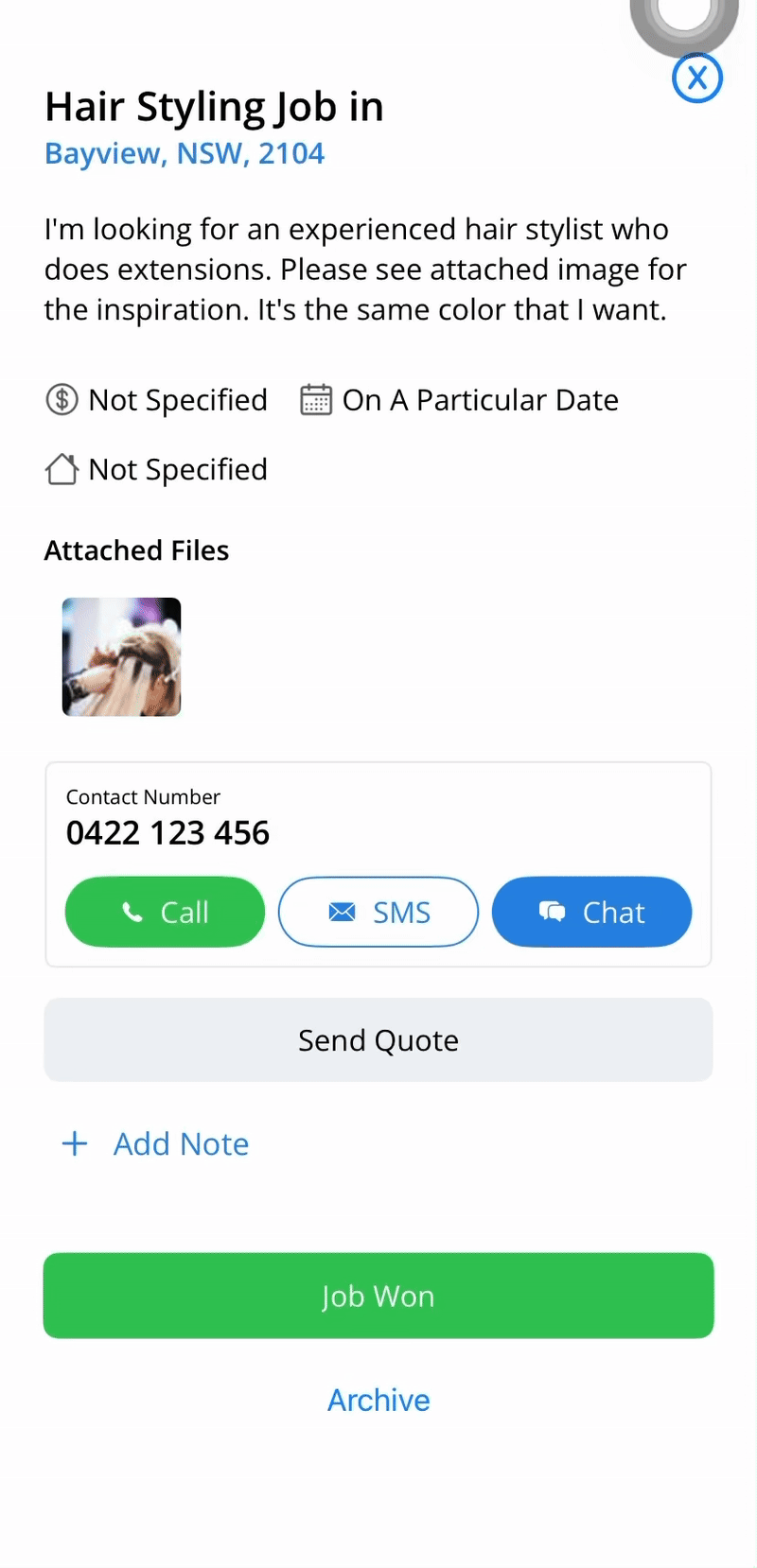Image resolution: width=757 pixels, height=1568 pixels.
Task: Click the calendar icon beside the date
Action: 316,400
